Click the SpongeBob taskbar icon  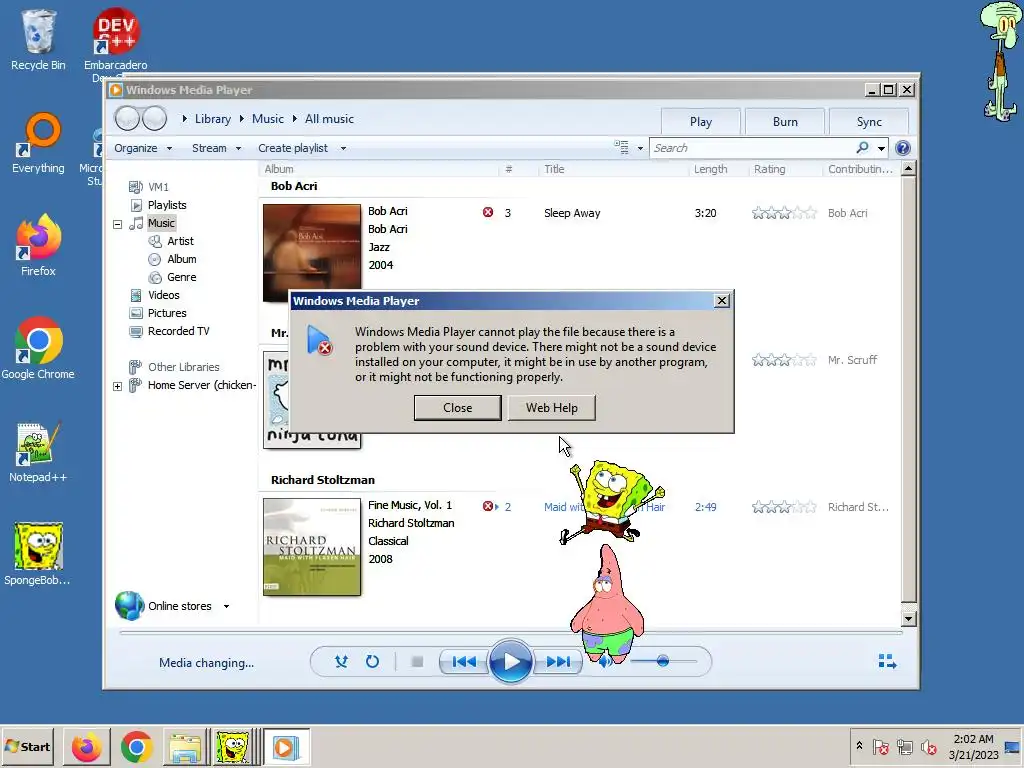[x=233, y=747]
